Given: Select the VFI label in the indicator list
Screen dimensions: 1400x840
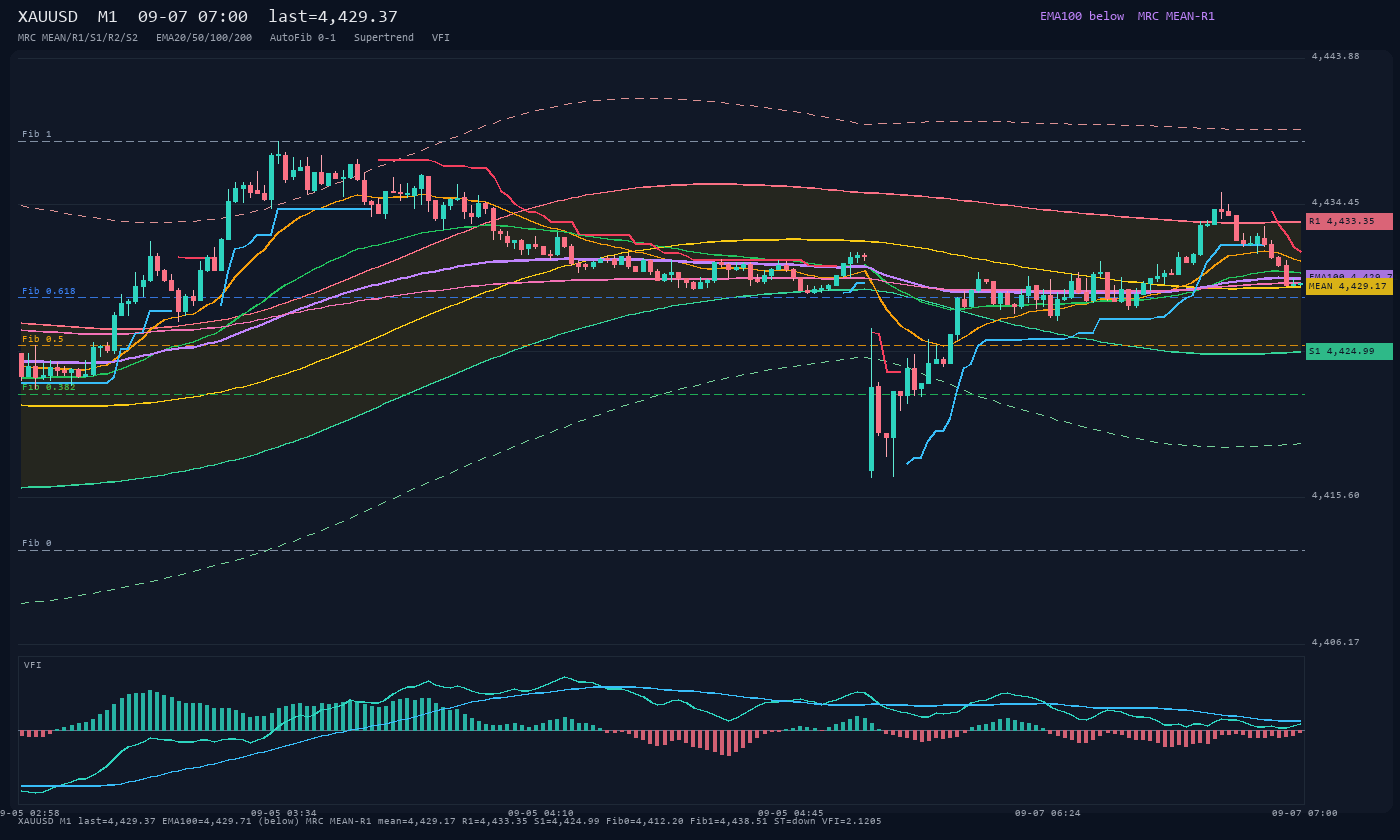Looking at the screenshot, I should coord(441,37).
